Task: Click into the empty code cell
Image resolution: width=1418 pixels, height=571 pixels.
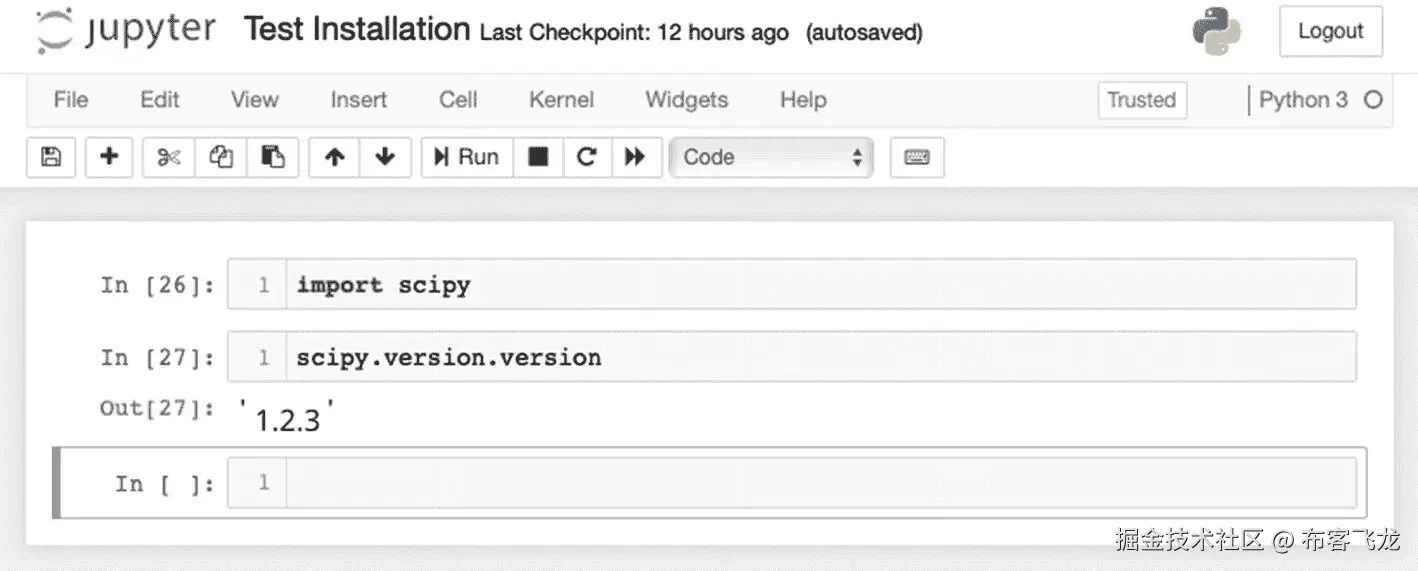Action: pyautogui.click(x=820, y=483)
